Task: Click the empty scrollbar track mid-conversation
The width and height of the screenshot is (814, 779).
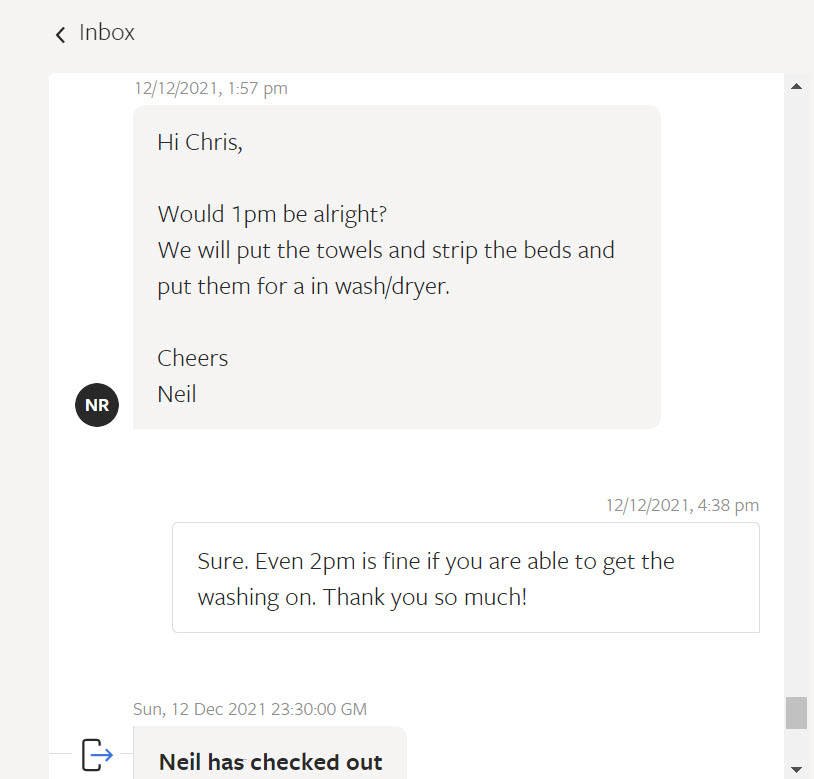Action: click(796, 400)
